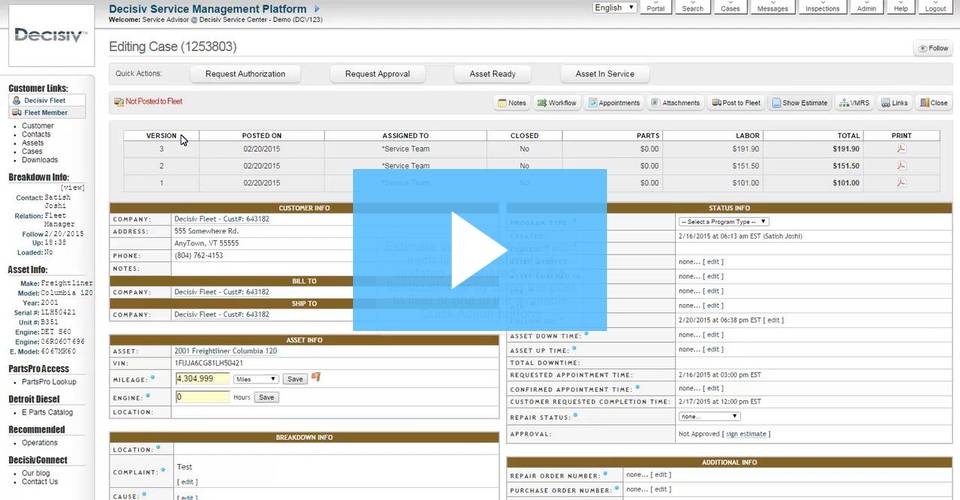The width and height of the screenshot is (960, 500).
Task: Edit the Asset Down Time
Action: click(x=713, y=335)
